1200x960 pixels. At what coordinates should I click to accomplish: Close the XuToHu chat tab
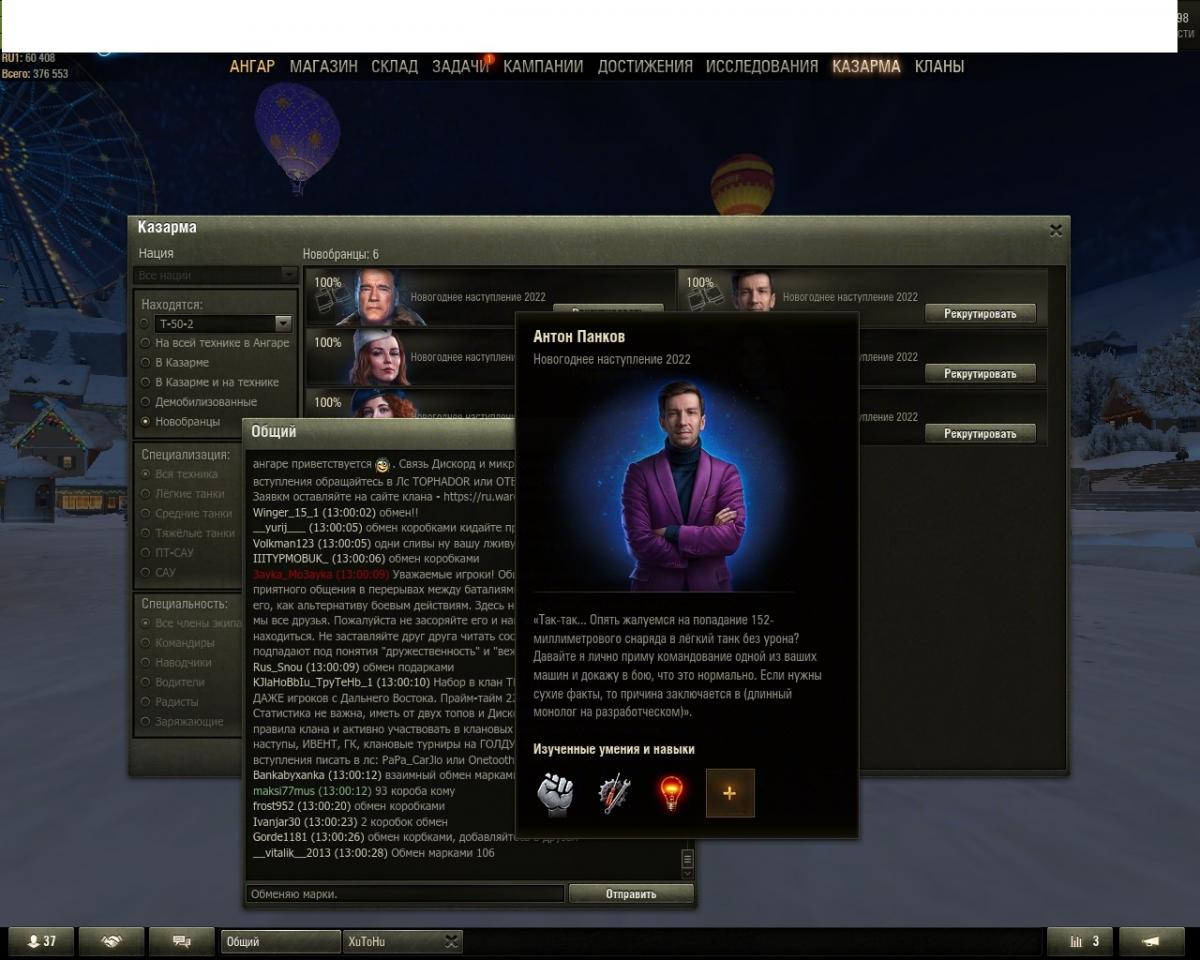(452, 941)
